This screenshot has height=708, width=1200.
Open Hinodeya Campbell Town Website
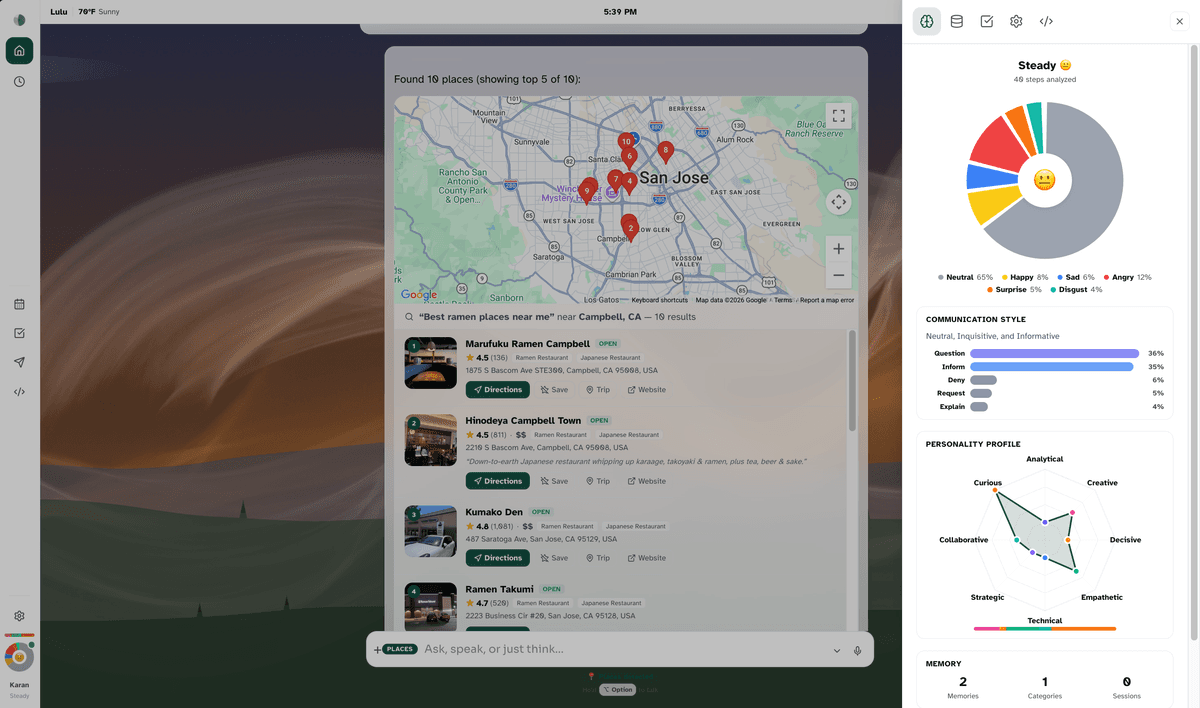point(647,481)
